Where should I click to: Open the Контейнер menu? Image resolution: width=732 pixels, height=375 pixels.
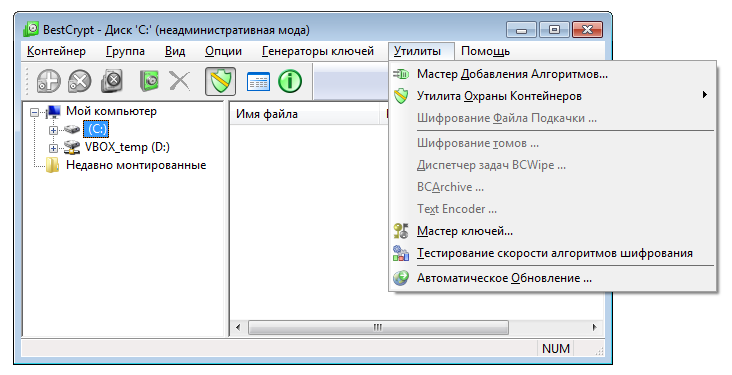56,51
